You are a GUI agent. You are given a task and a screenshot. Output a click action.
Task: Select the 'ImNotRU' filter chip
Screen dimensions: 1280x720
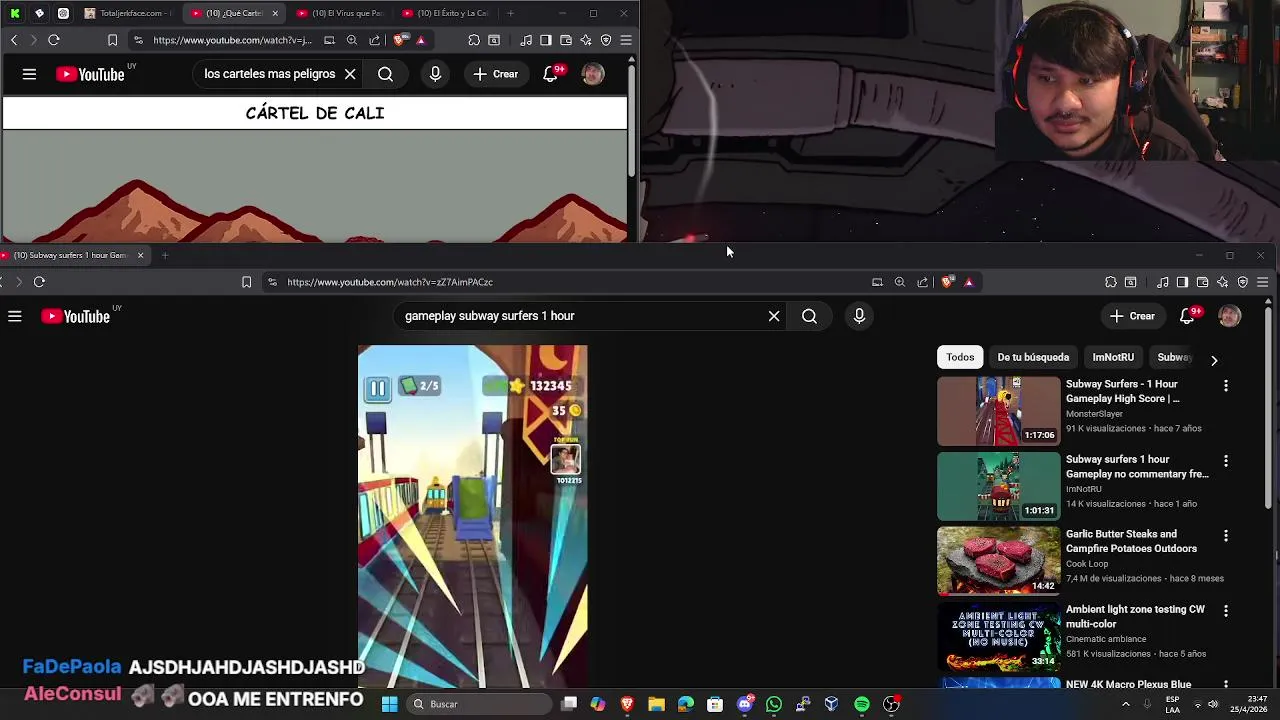coord(1113,357)
